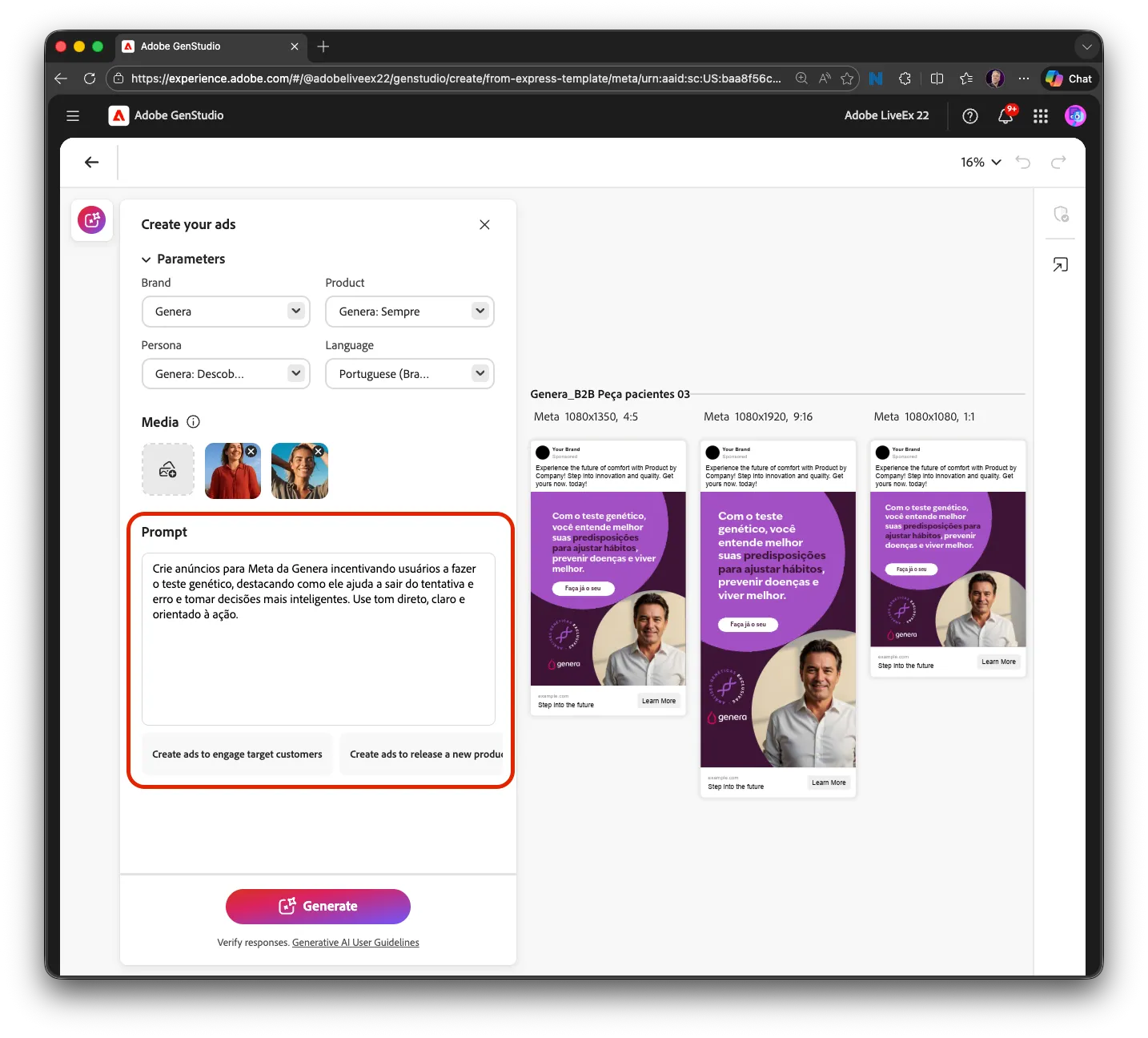This screenshot has width=1148, height=1038.
Task: Open the Persona dropdown Genera: Descob...
Action: (x=226, y=374)
